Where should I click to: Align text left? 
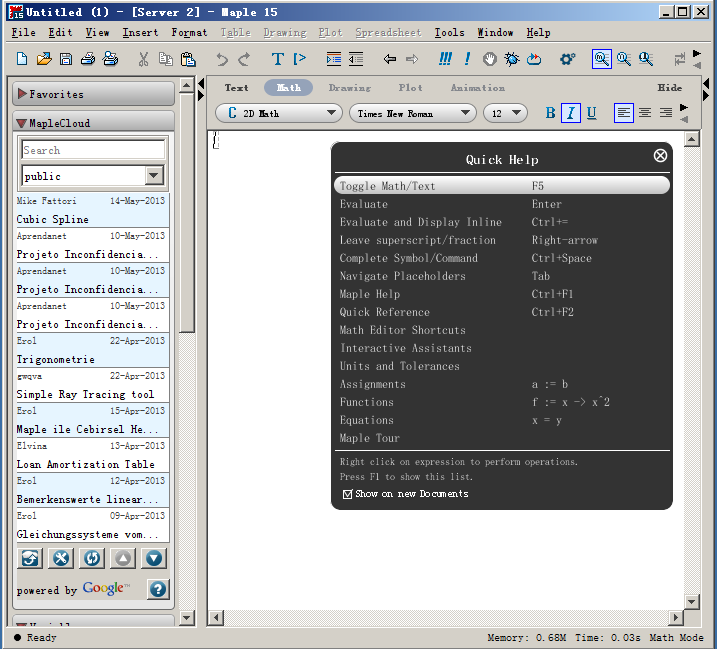(x=624, y=113)
